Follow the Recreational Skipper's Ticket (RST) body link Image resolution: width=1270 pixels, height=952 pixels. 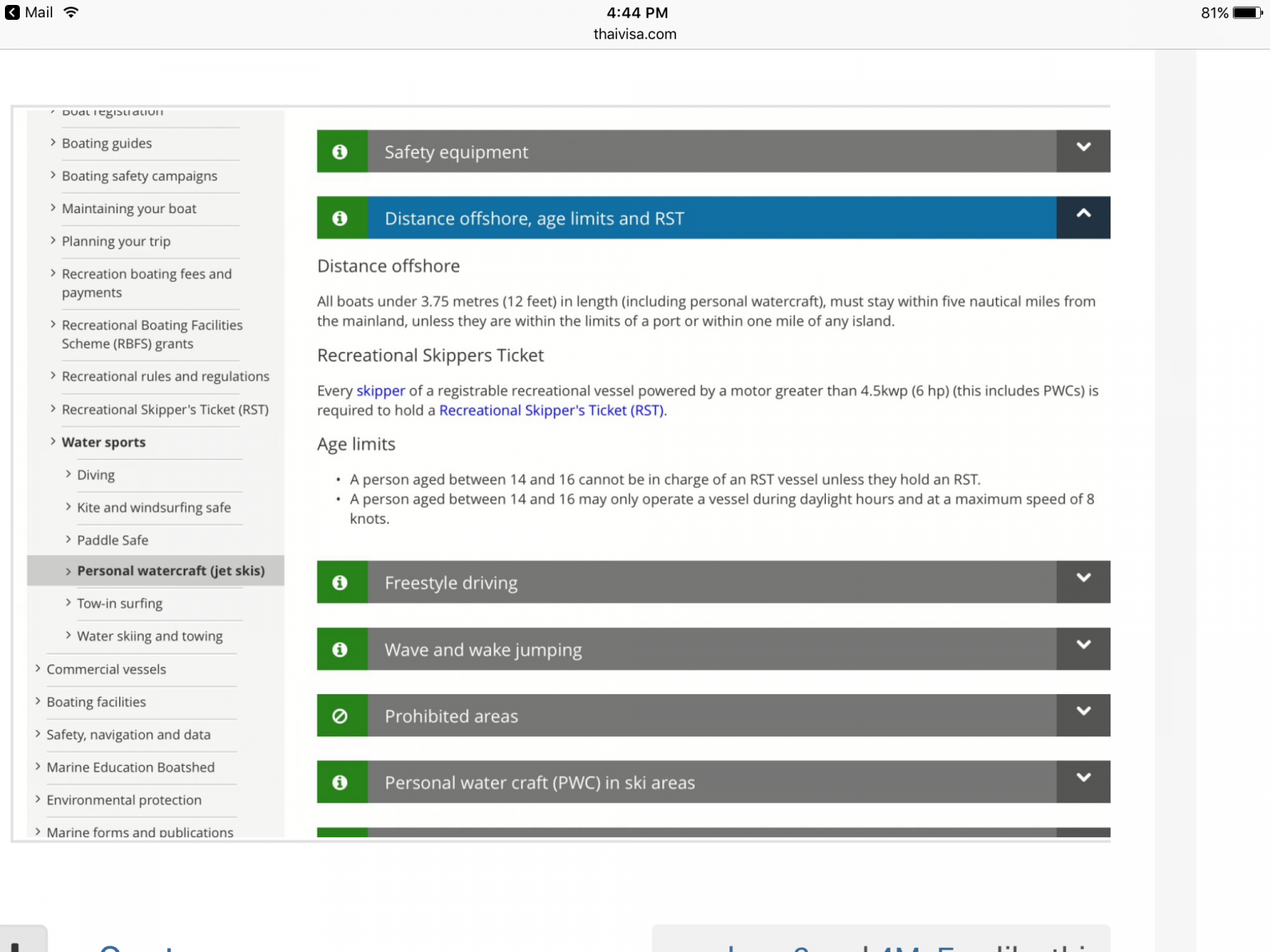(x=551, y=411)
